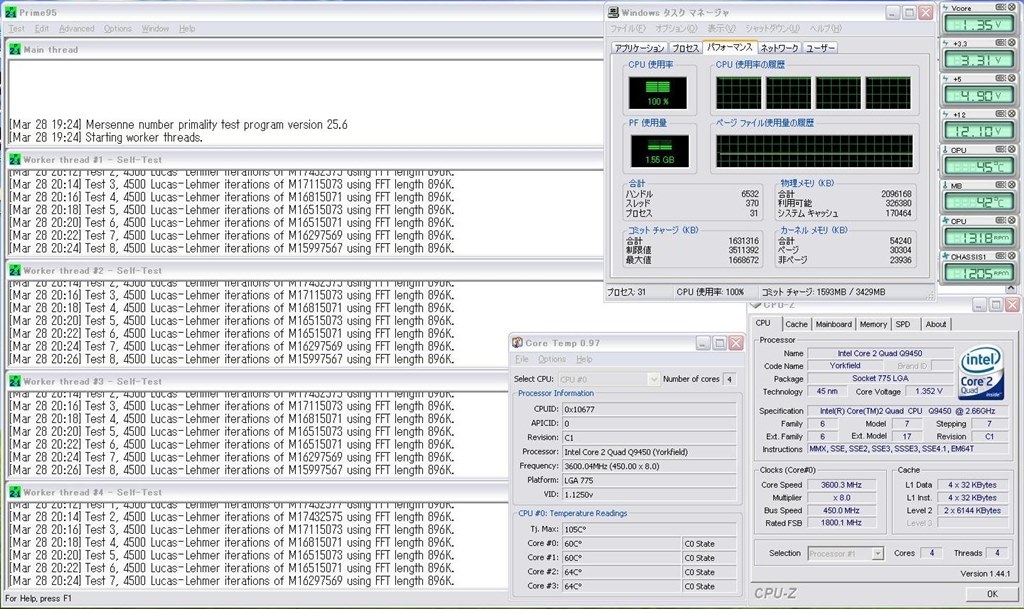Switch to the ユーザー tab in Task Manager

tap(820, 48)
